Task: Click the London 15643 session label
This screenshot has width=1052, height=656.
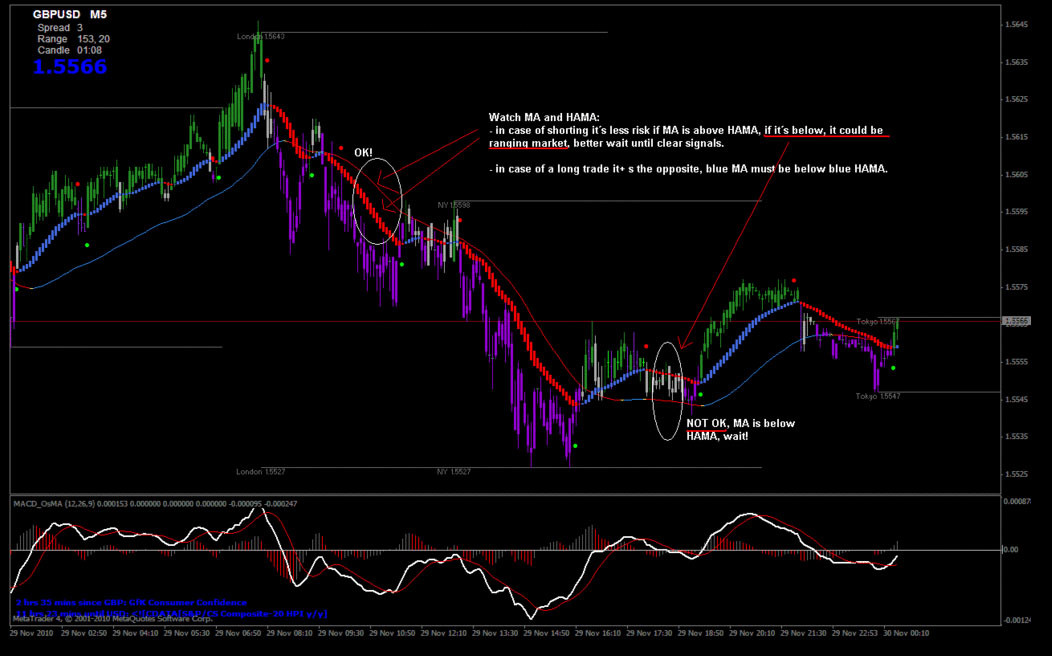Action: 260,37
